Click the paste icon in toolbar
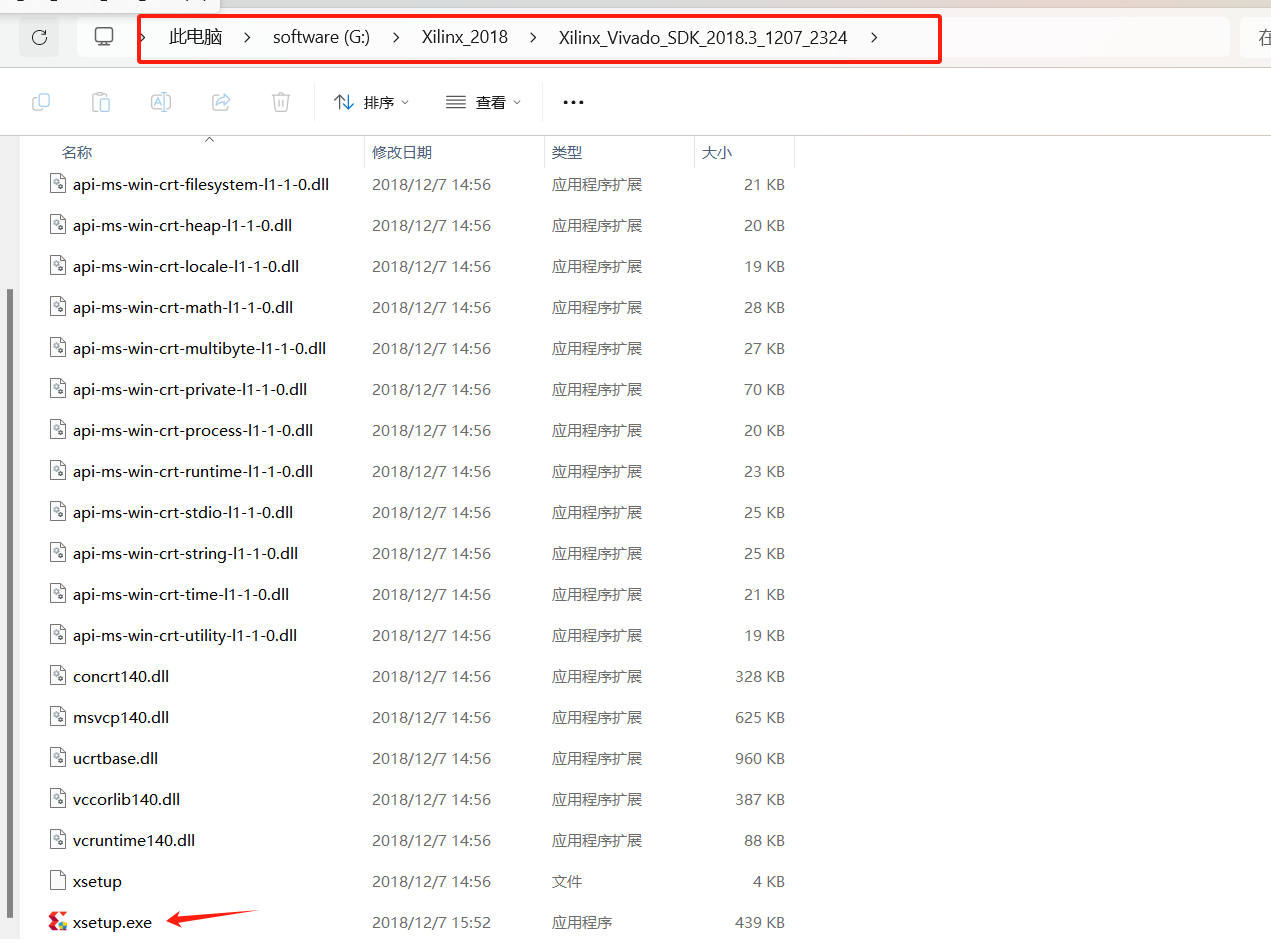1271x949 pixels. [x=101, y=102]
